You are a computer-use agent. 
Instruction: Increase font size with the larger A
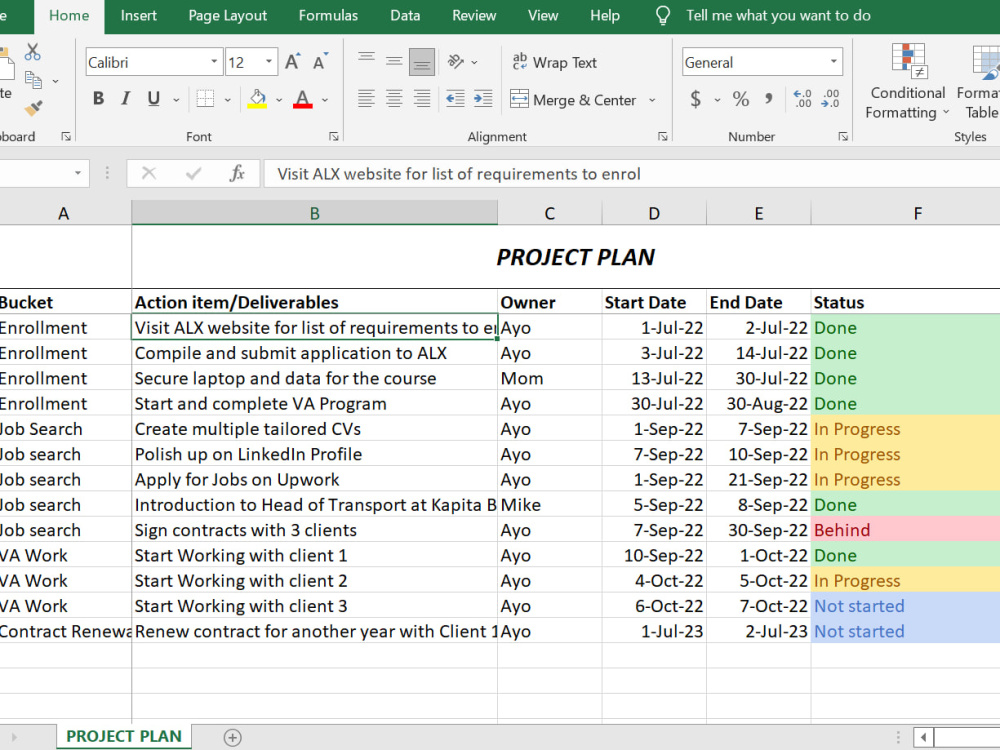click(293, 62)
